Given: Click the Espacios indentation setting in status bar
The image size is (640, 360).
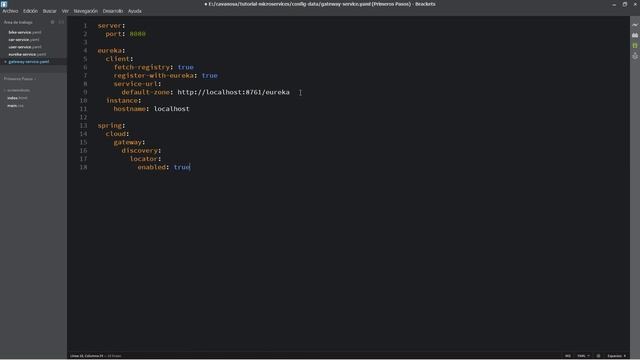Looking at the screenshot, I should click(616, 356).
